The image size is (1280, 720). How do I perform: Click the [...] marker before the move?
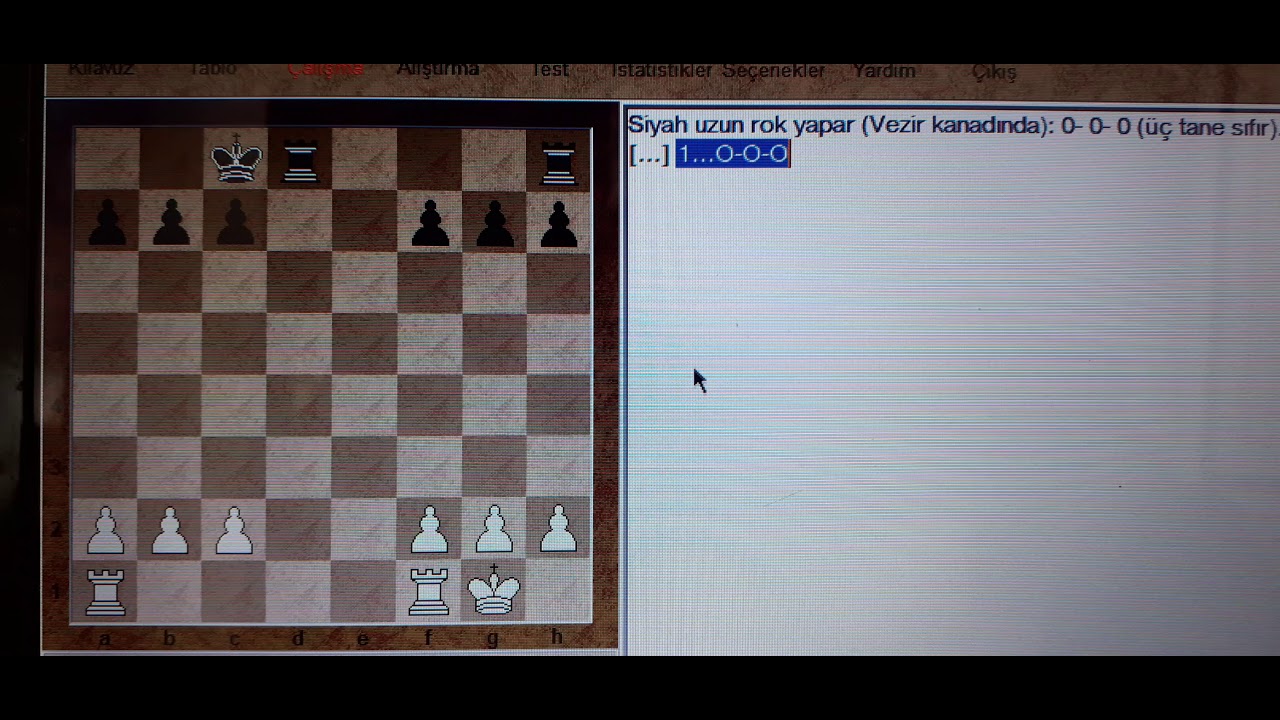click(649, 155)
